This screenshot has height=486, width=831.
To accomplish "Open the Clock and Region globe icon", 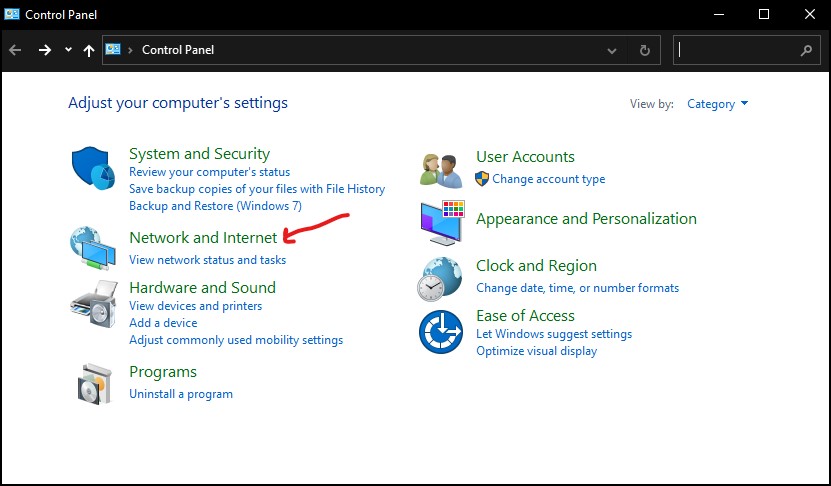I will [439, 279].
